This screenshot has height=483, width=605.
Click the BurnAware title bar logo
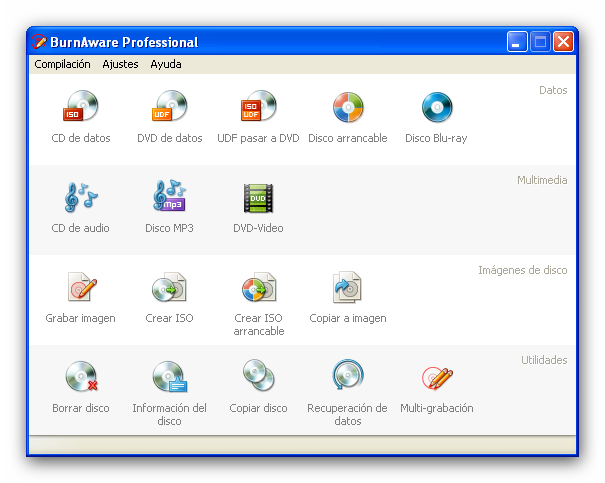point(39,42)
